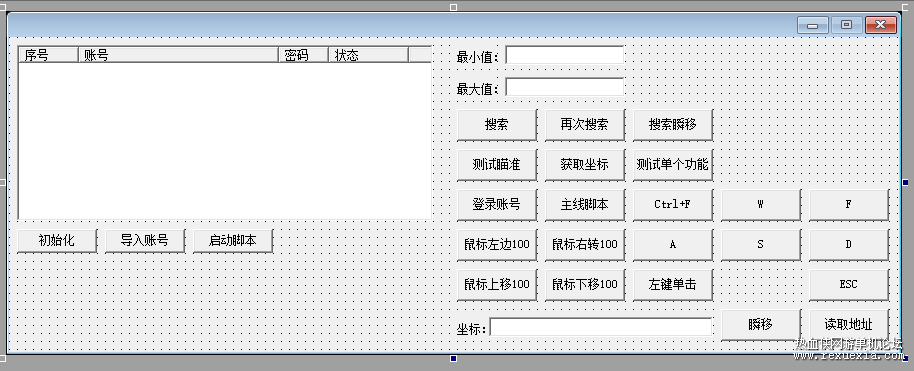Screen dimensions: 914x371
Task: Focus the 最小值 input field
Action: coord(564,55)
